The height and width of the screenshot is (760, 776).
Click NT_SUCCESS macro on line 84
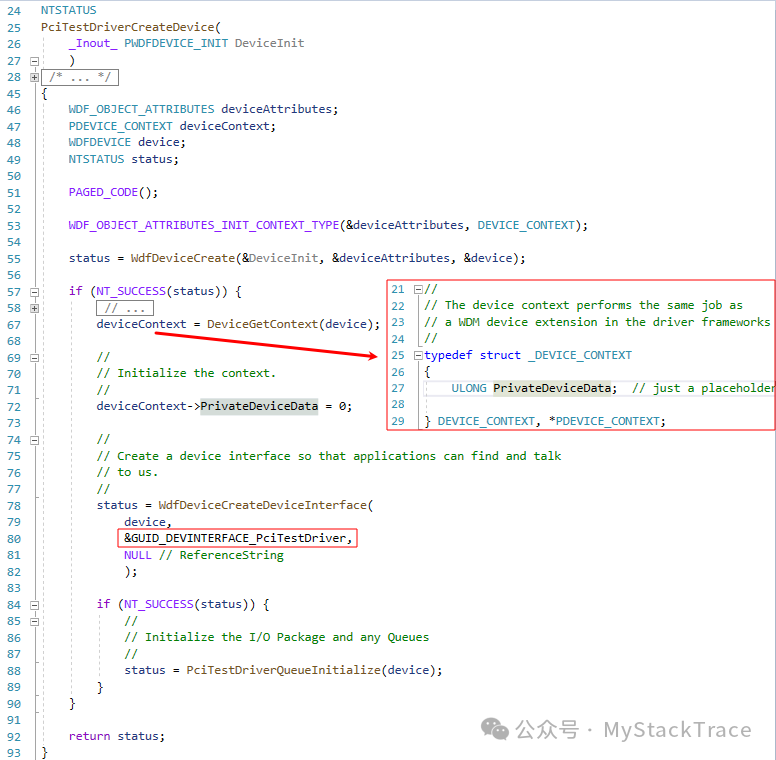pyautogui.click(x=158, y=604)
